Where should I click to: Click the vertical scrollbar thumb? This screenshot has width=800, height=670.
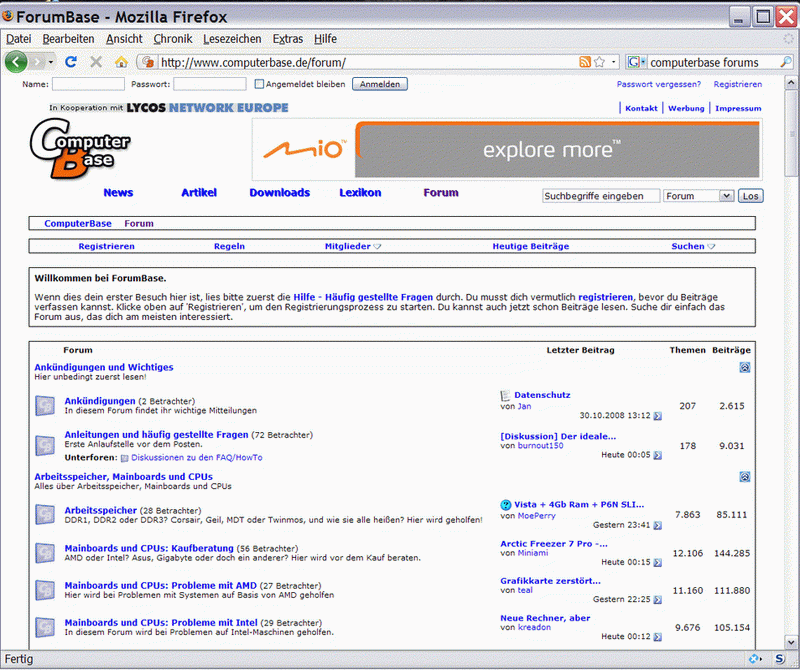coord(791,134)
